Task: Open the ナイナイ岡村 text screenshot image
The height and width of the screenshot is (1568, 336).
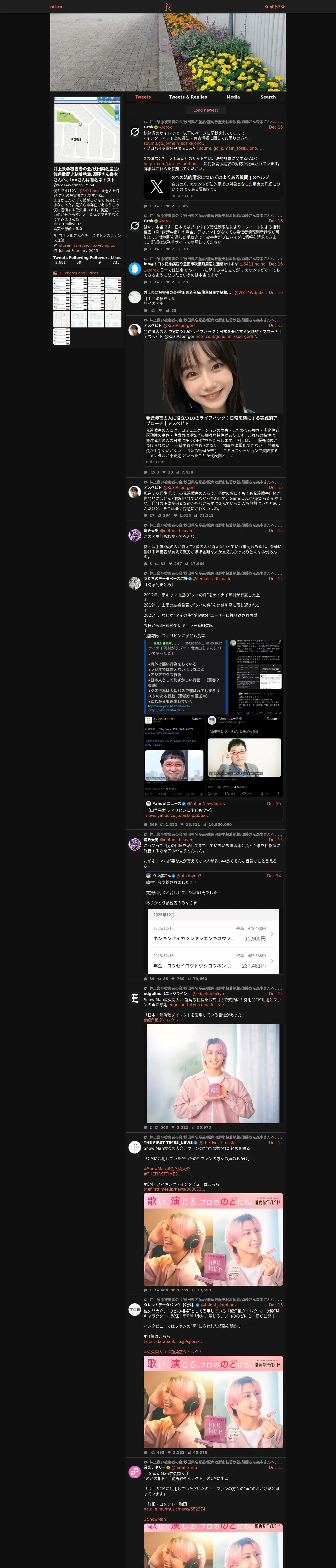Action: pyautogui.click(x=185, y=676)
